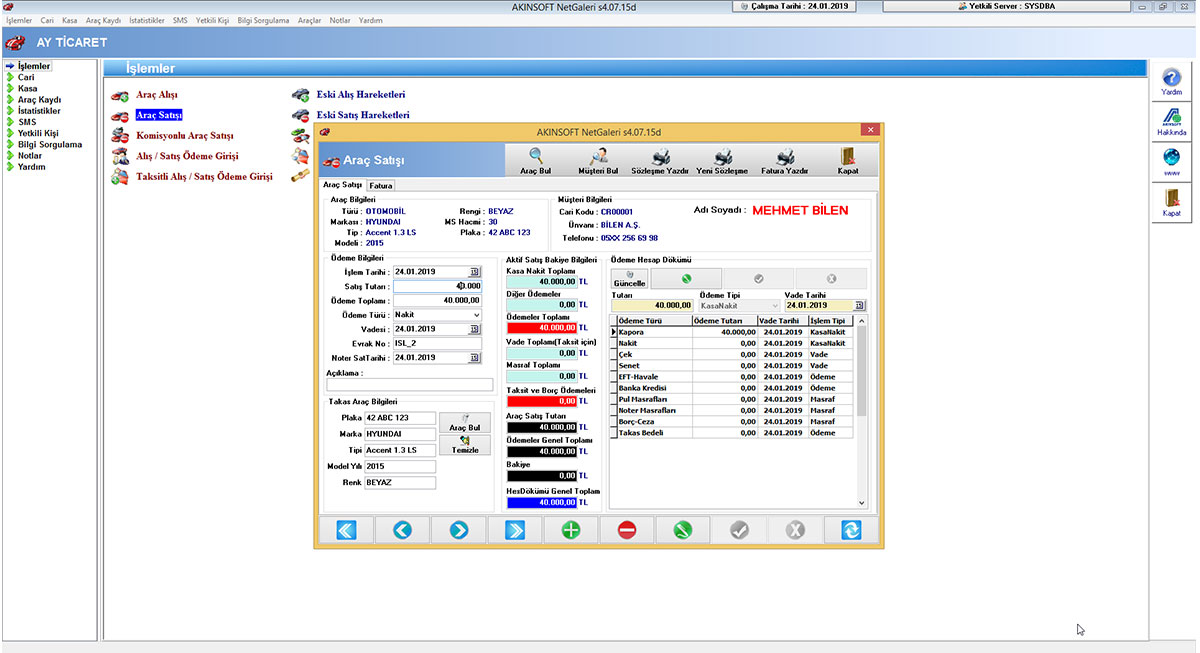This screenshot has width=1200, height=653.
Task: Open the Vade Tarihi calendar picker
Action: 859,305
